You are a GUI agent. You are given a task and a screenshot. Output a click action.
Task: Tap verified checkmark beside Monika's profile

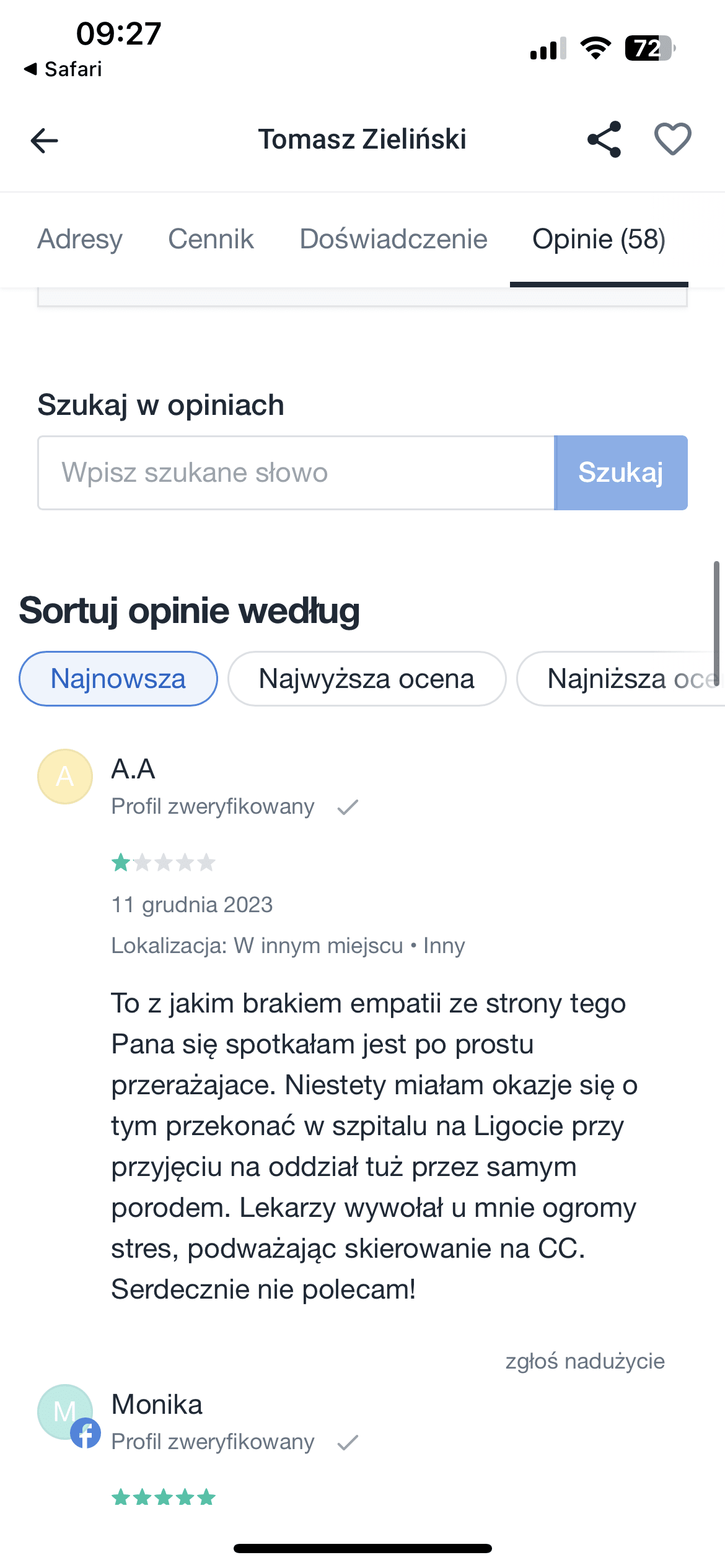coord(348,1443)
